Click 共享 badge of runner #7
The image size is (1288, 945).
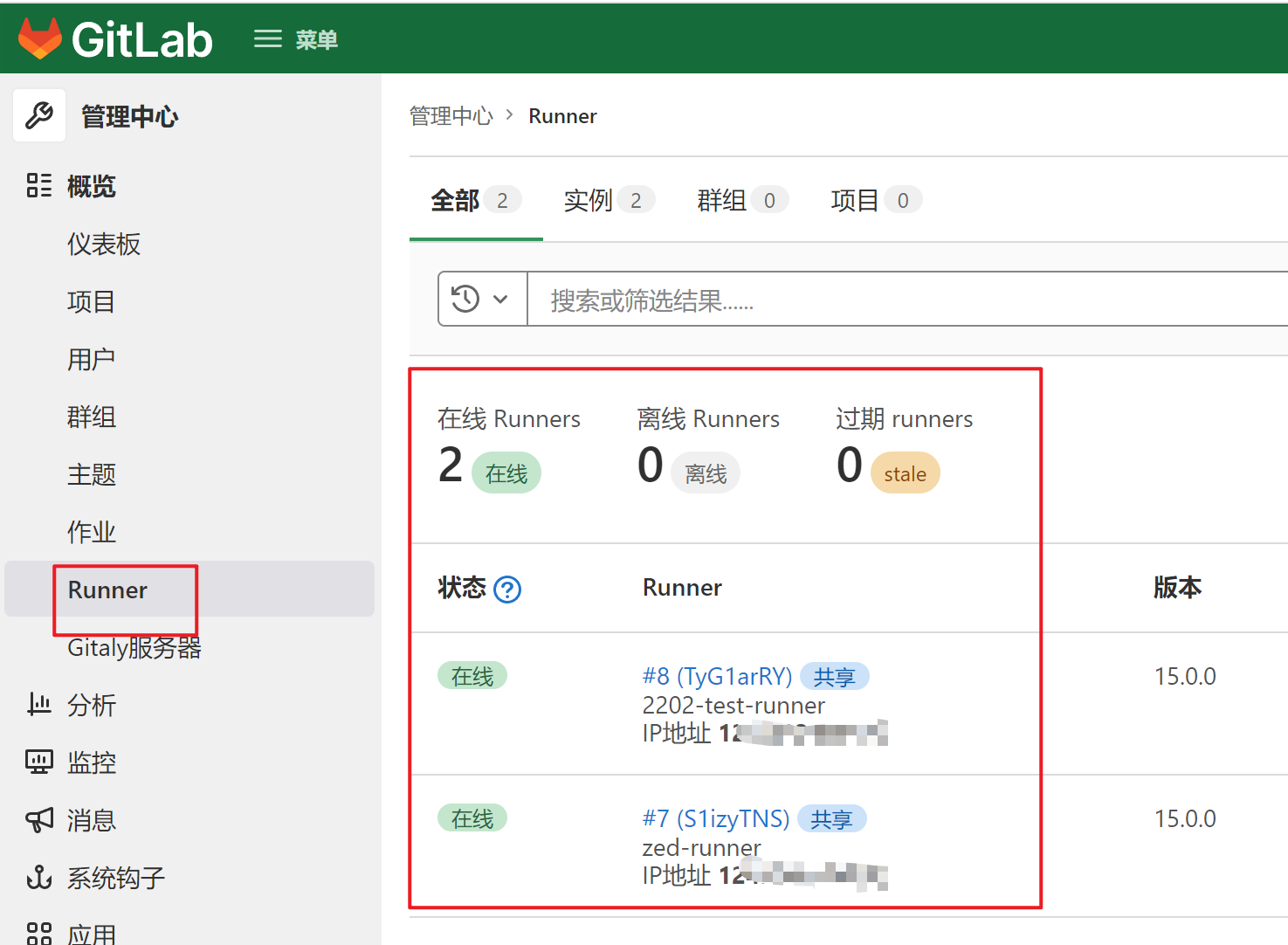(831, 819)
